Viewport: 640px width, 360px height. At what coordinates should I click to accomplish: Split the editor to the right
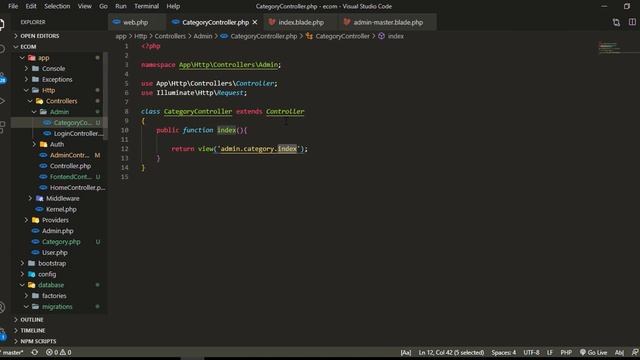632,22
